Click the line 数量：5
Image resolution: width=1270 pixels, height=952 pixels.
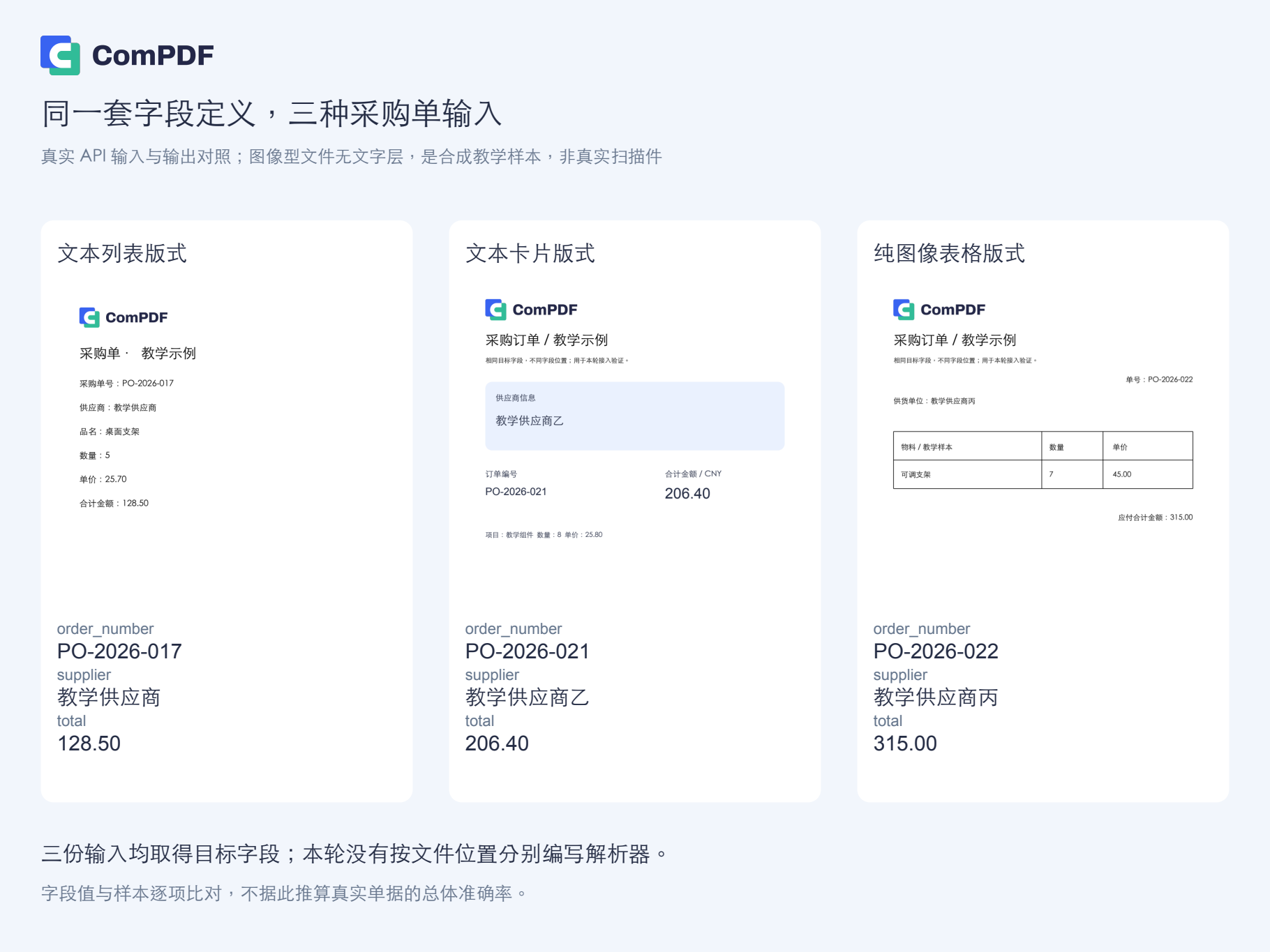pyautogui.click(x=94, y=455)
